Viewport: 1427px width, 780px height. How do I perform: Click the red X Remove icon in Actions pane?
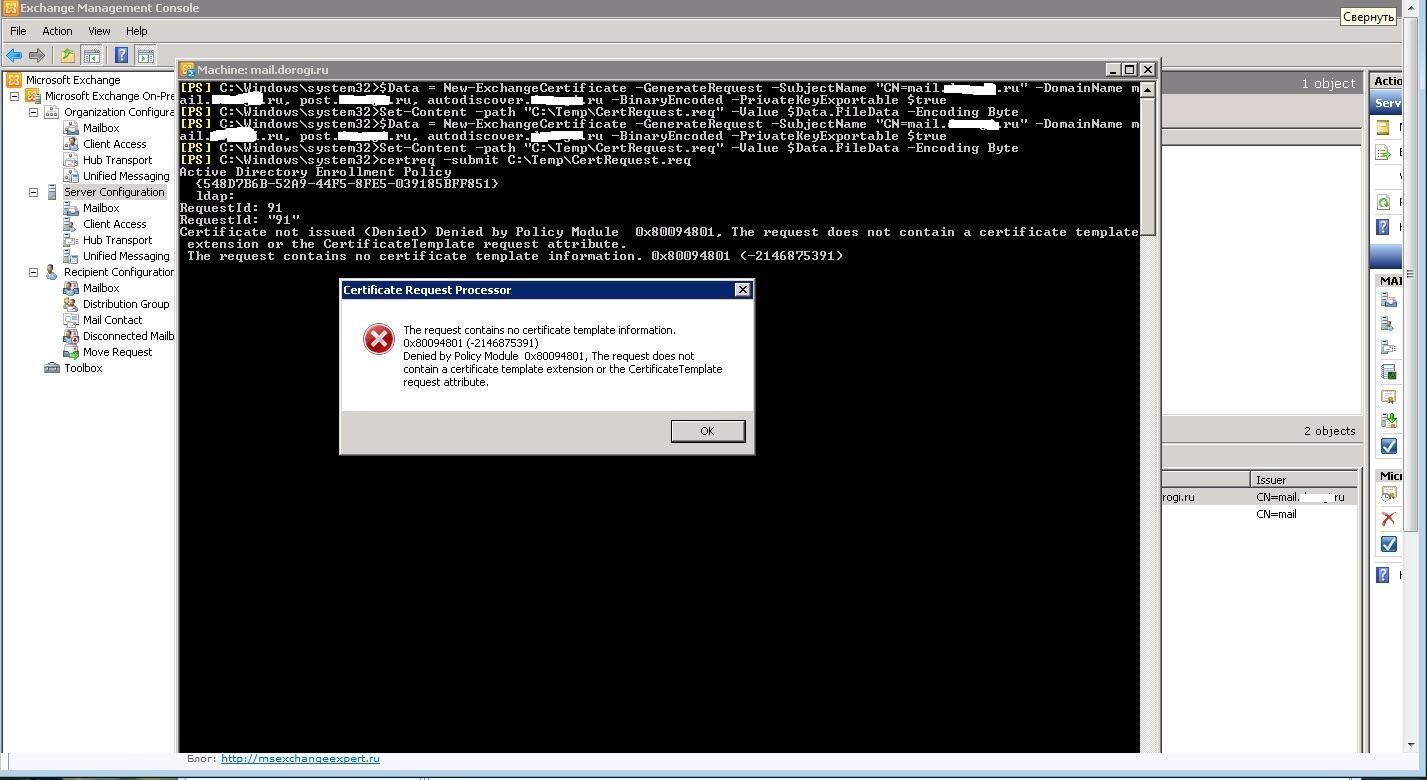[x=1388, y=518]
